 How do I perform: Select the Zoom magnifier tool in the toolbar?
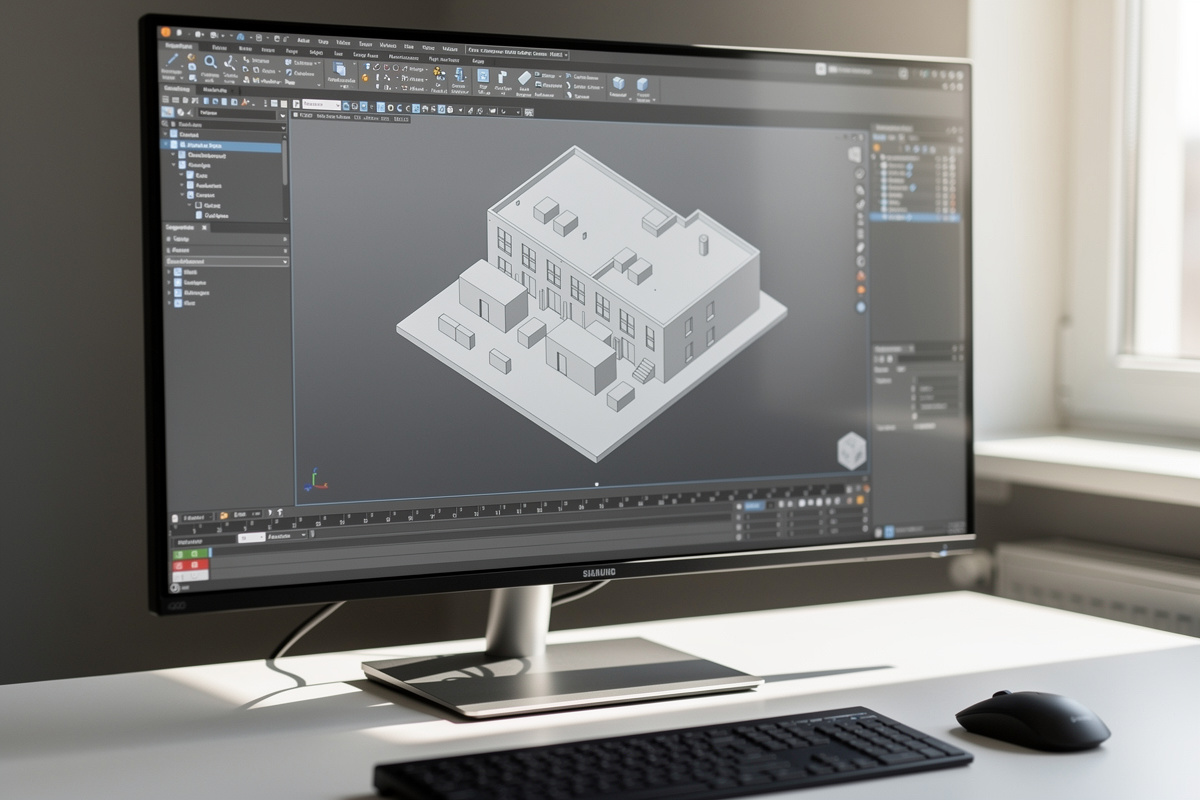tap(210, 60)
